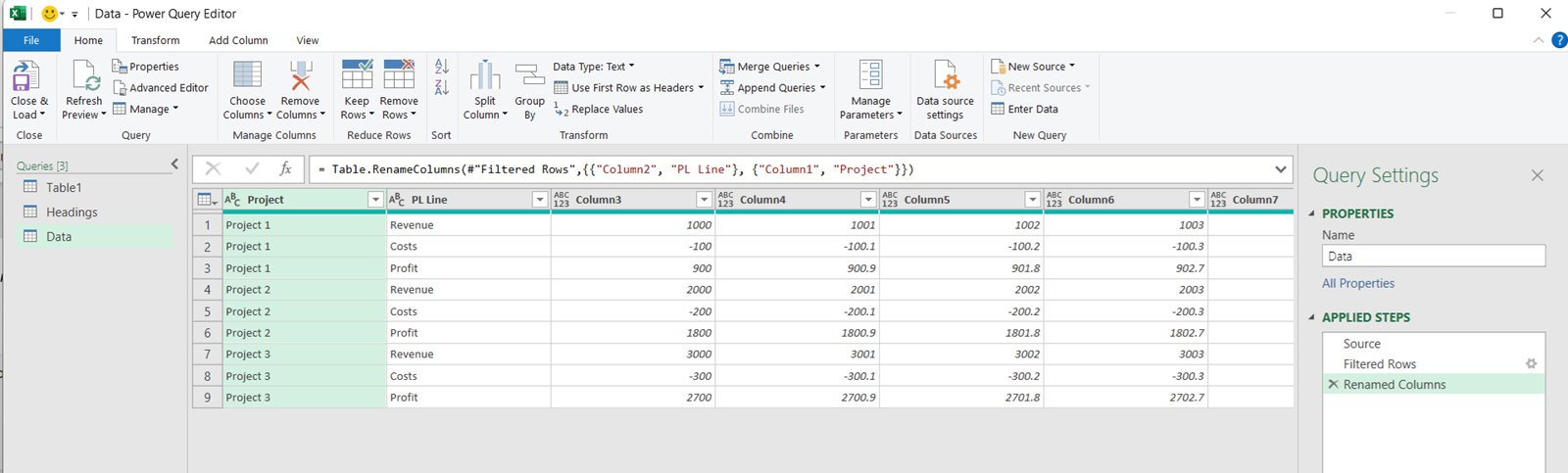
Task: Click the Split Column icon
Action: (485, 76)
